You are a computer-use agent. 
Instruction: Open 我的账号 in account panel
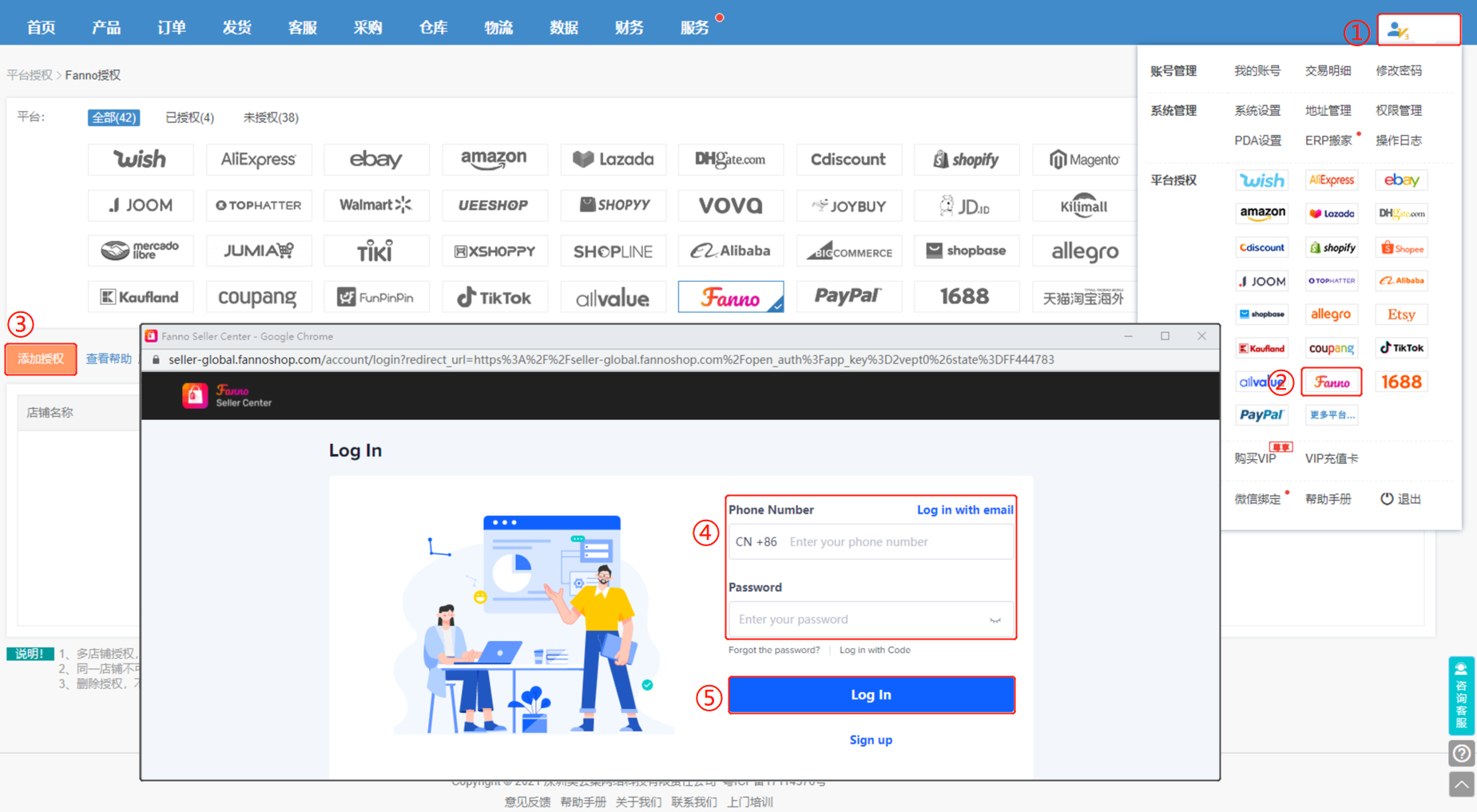coord(1257,71)
